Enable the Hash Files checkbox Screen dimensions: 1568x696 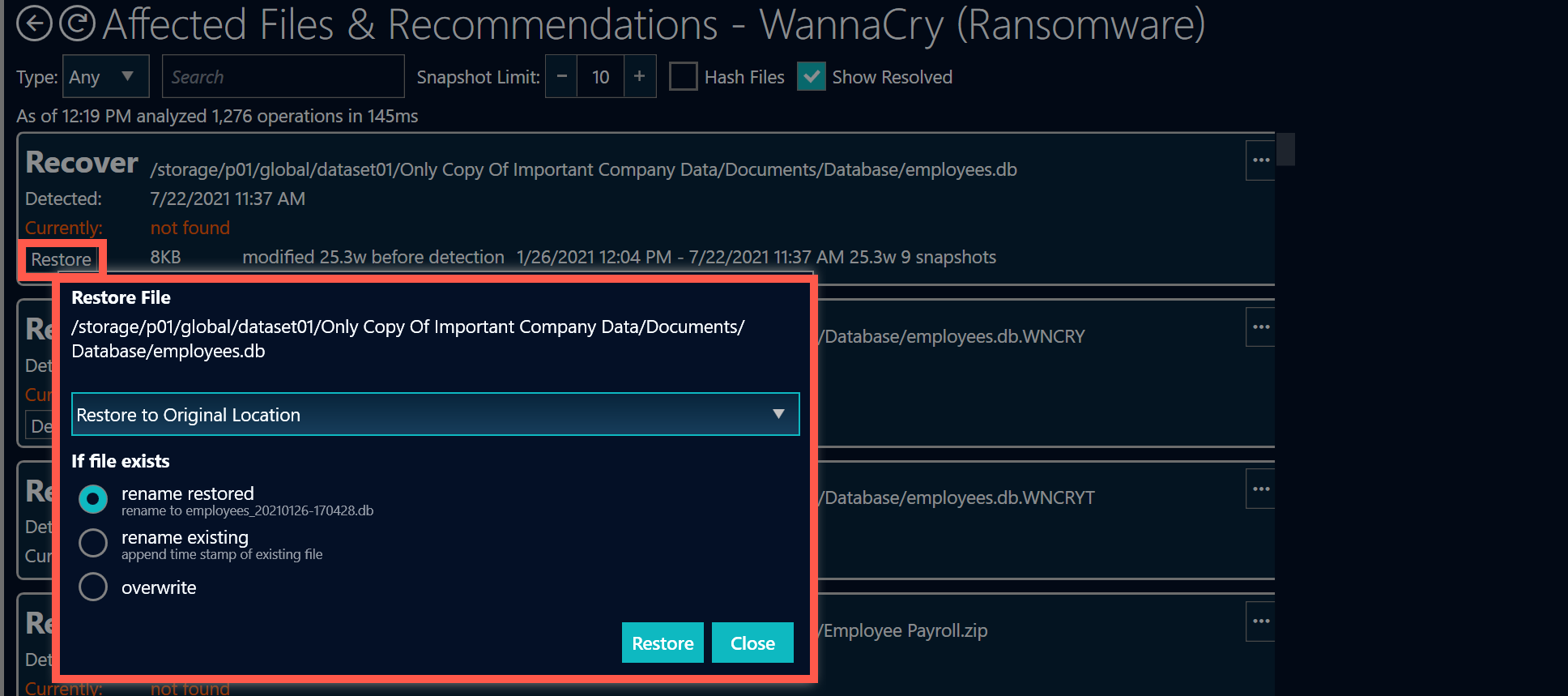click(683, 77)
